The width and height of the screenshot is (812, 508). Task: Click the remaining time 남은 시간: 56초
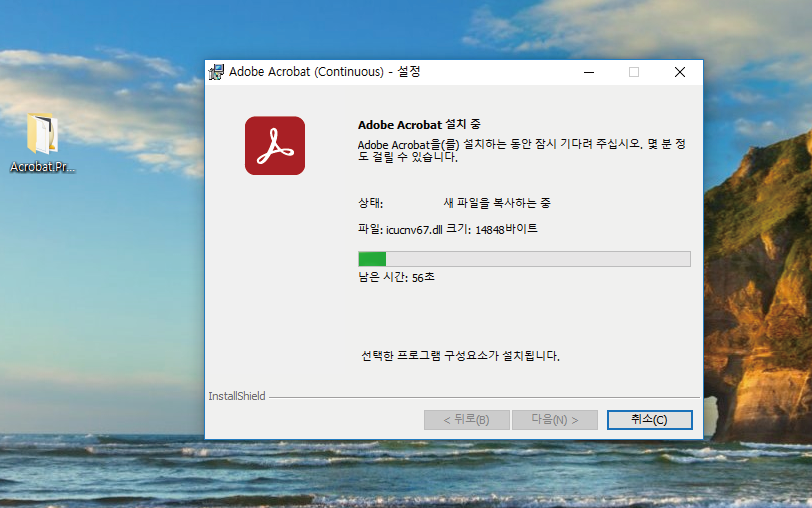point(396,278)
